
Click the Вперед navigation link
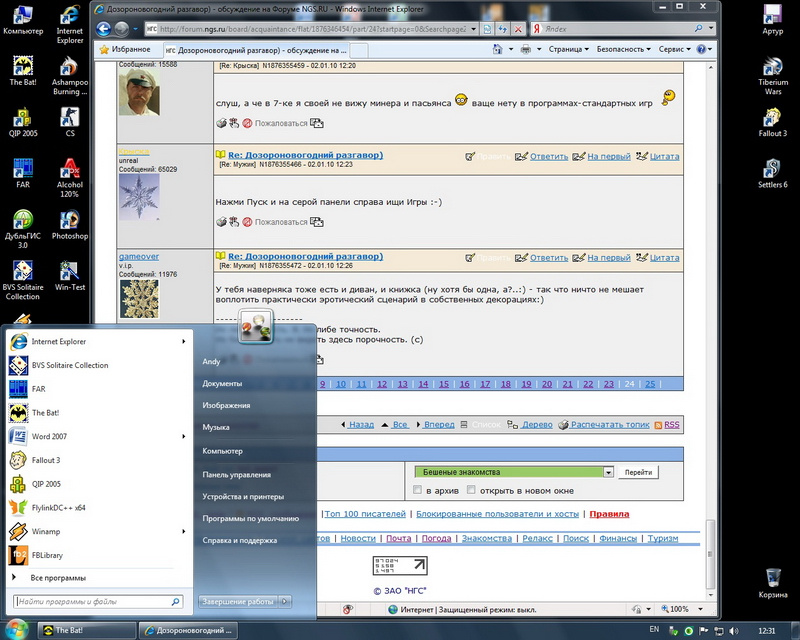tap(439, 425)
